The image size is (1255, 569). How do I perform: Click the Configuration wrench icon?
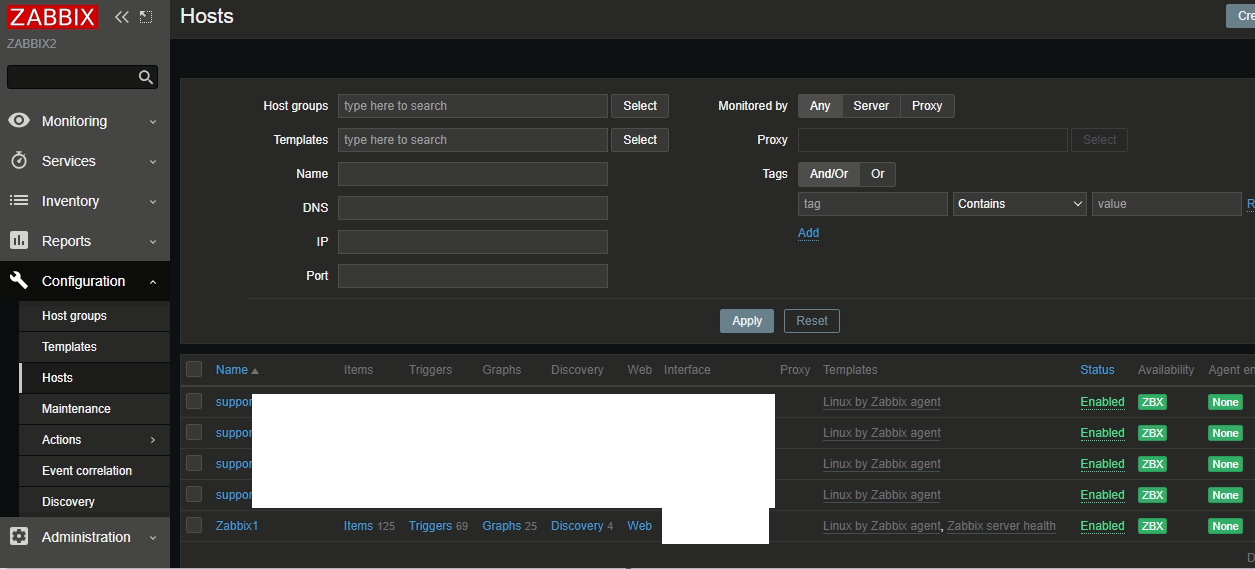[19, 281]
